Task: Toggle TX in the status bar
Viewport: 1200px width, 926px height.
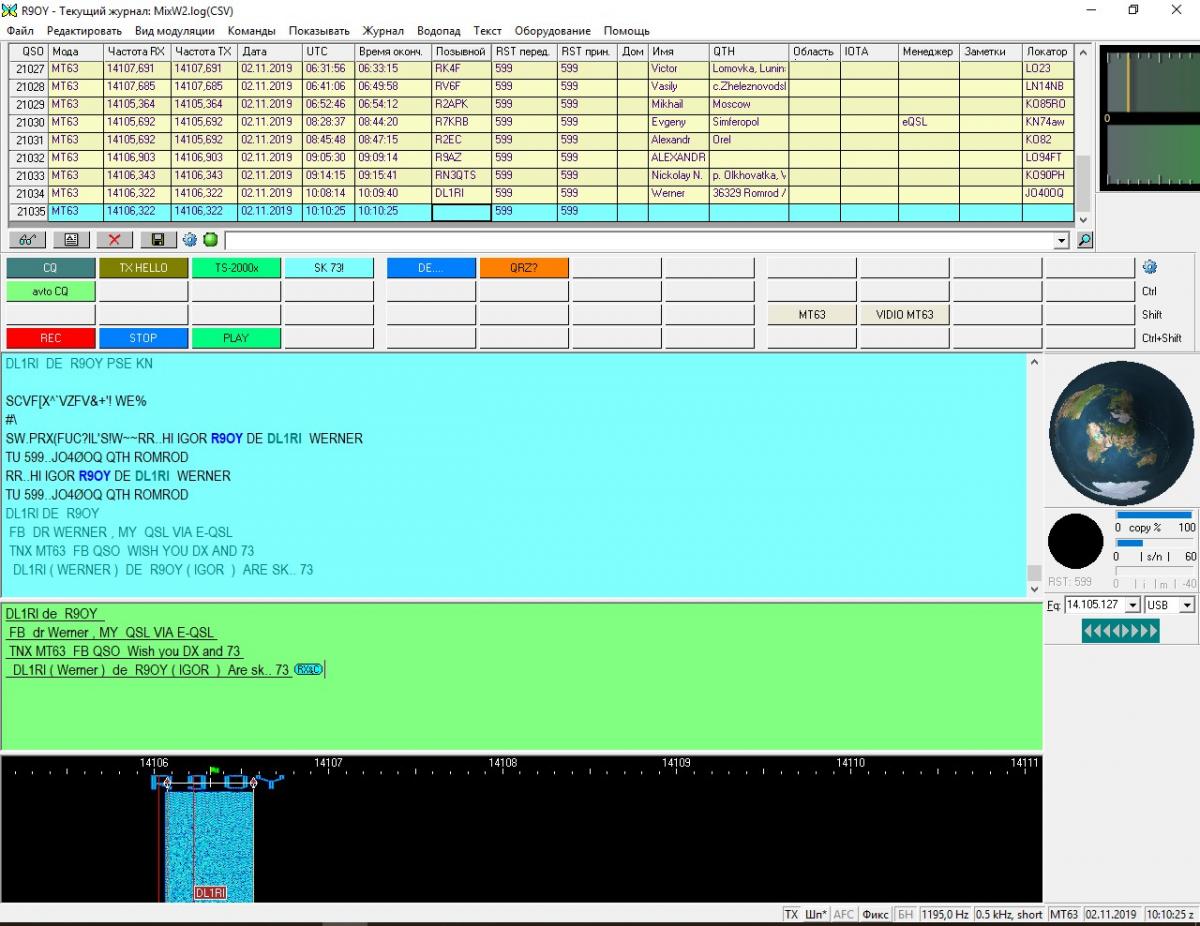Action: tap(791, 914)
